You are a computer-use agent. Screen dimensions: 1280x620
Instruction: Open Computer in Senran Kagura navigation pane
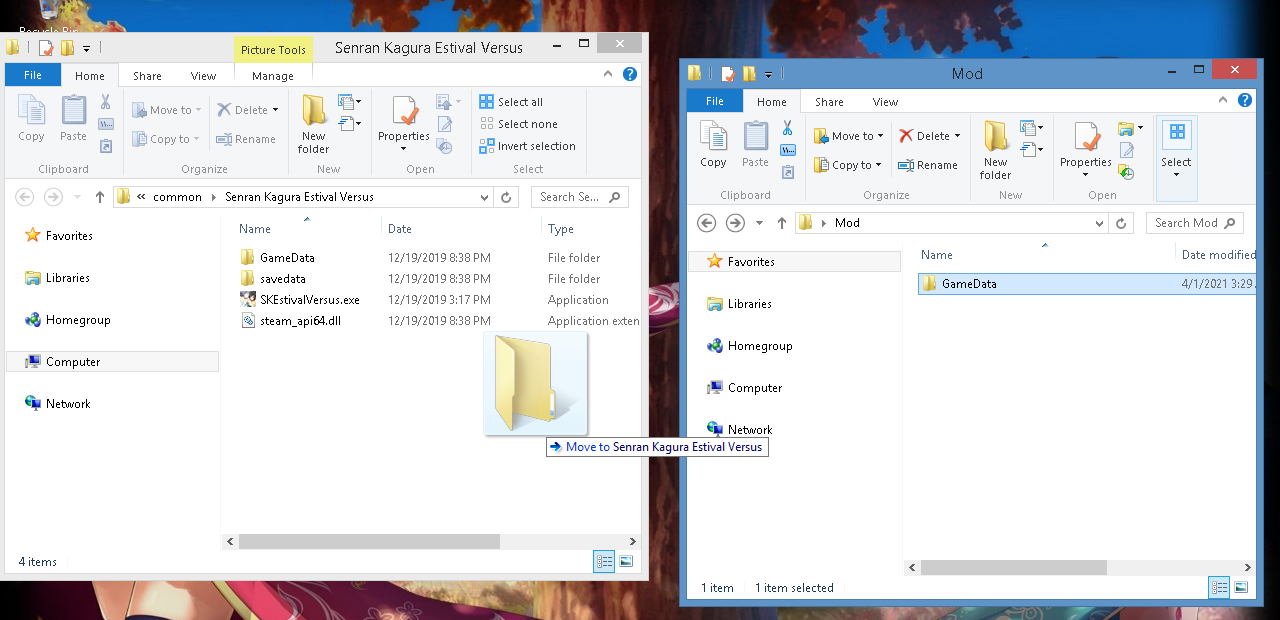click(73, 362)
